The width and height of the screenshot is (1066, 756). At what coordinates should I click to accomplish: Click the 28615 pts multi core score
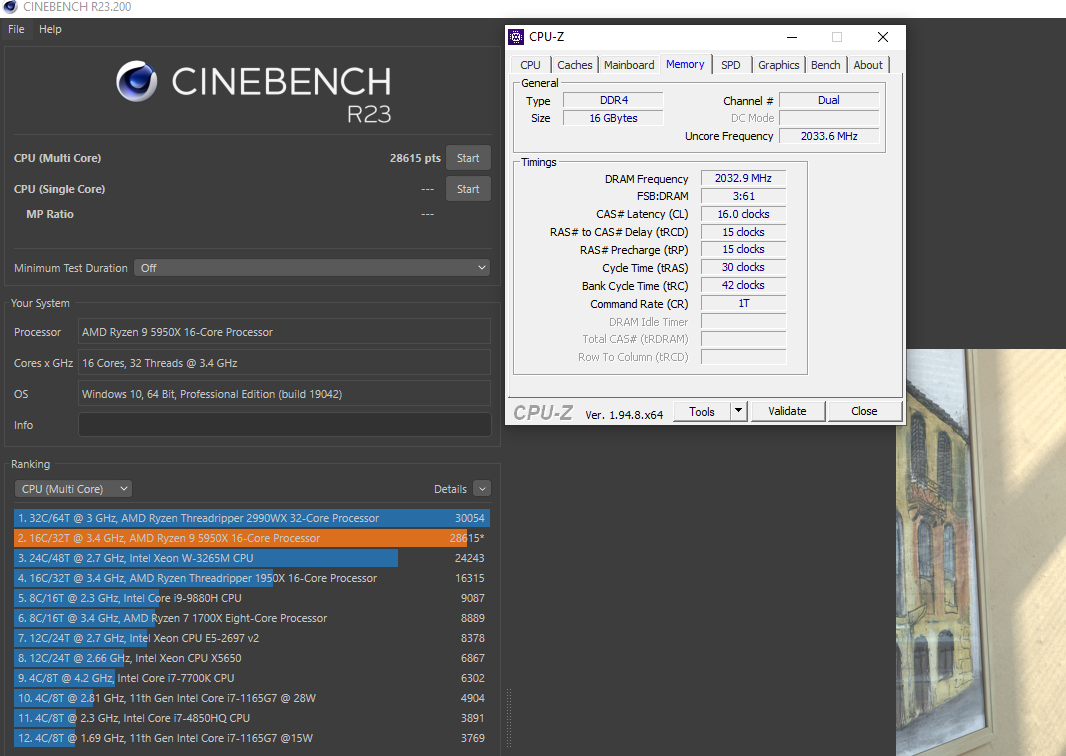tap(415, 158)
